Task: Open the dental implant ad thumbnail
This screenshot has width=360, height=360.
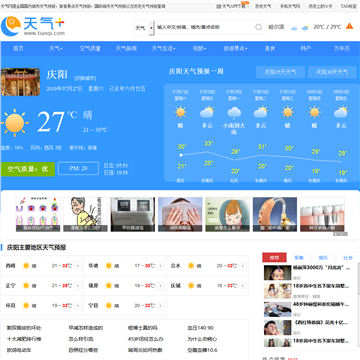Action: 322,214
